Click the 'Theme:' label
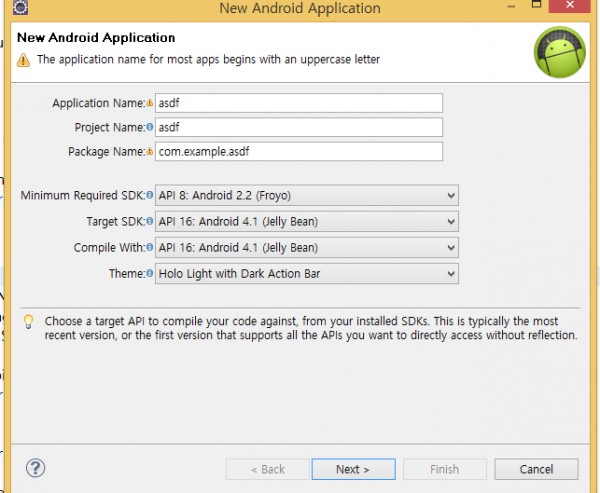Screen dimensions: 600x493 click(127, 273)
